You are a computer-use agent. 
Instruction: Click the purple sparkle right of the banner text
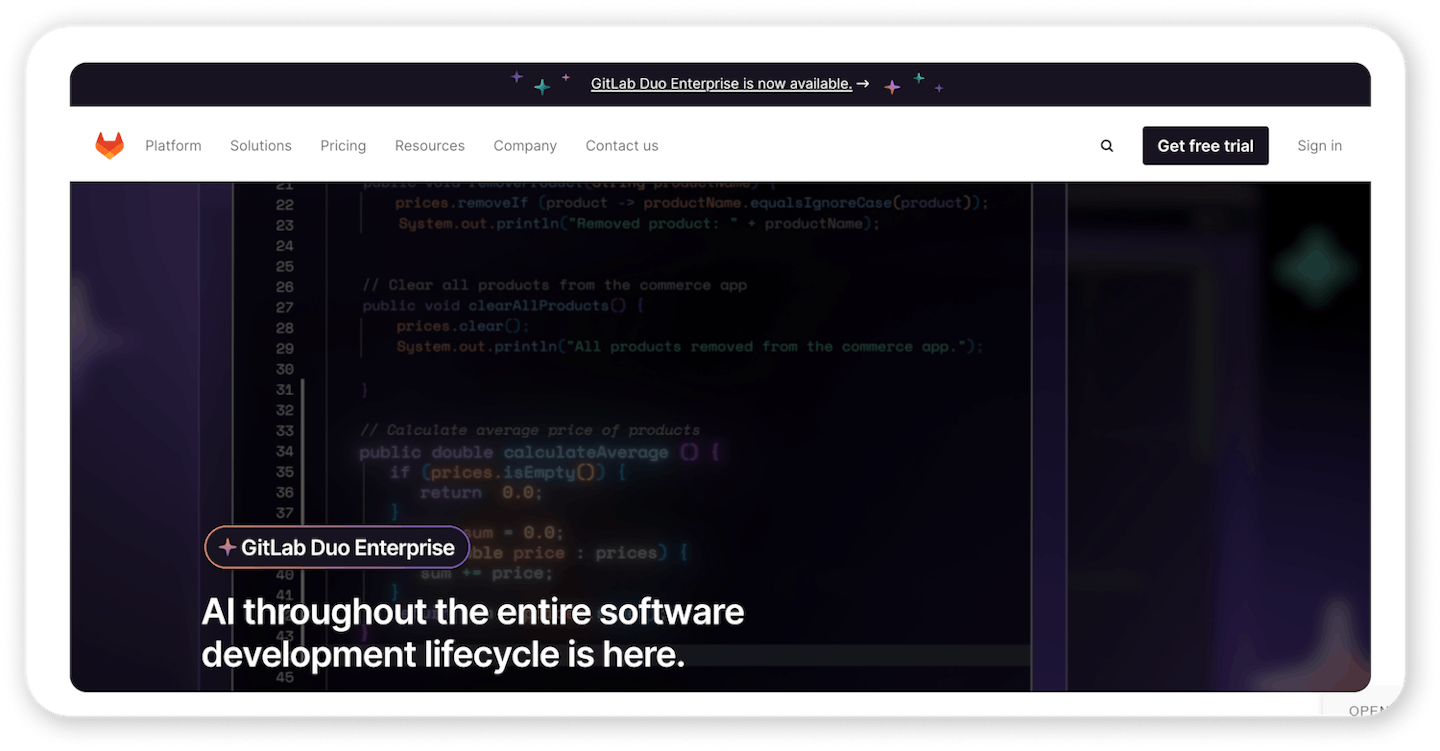(892, 88)
